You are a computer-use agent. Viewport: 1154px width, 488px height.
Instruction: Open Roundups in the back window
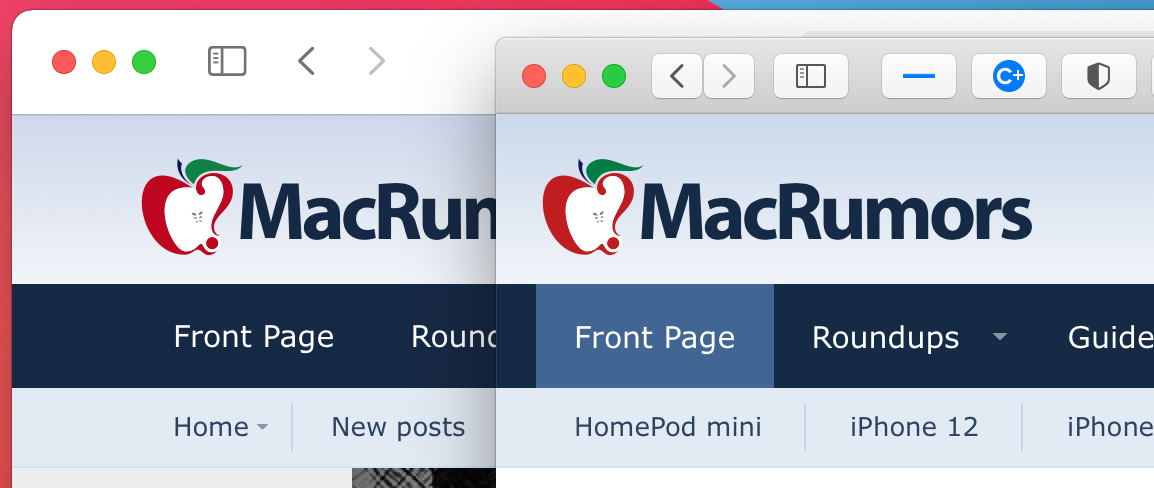point(453,336)
